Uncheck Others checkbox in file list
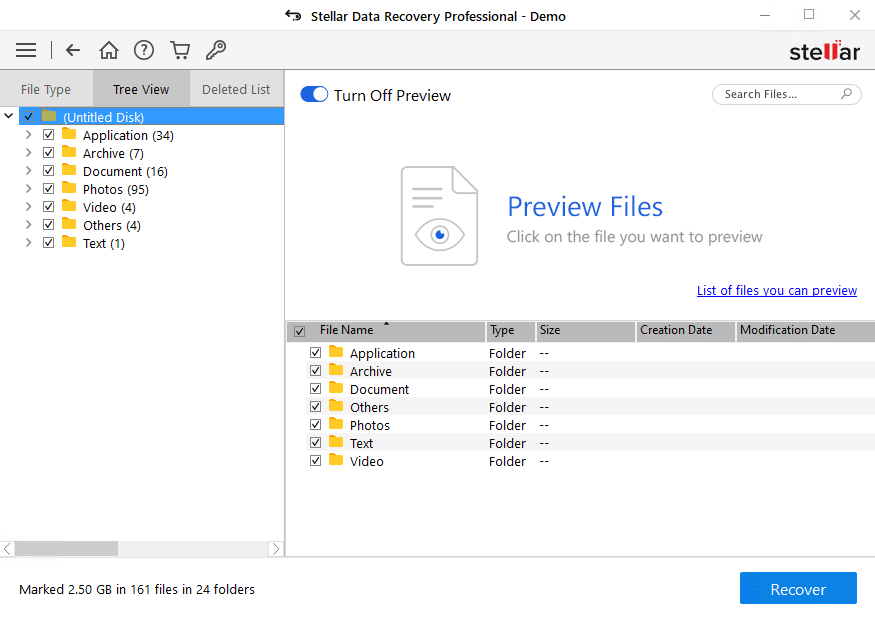The image size is (875, 618). click(316, 406)
